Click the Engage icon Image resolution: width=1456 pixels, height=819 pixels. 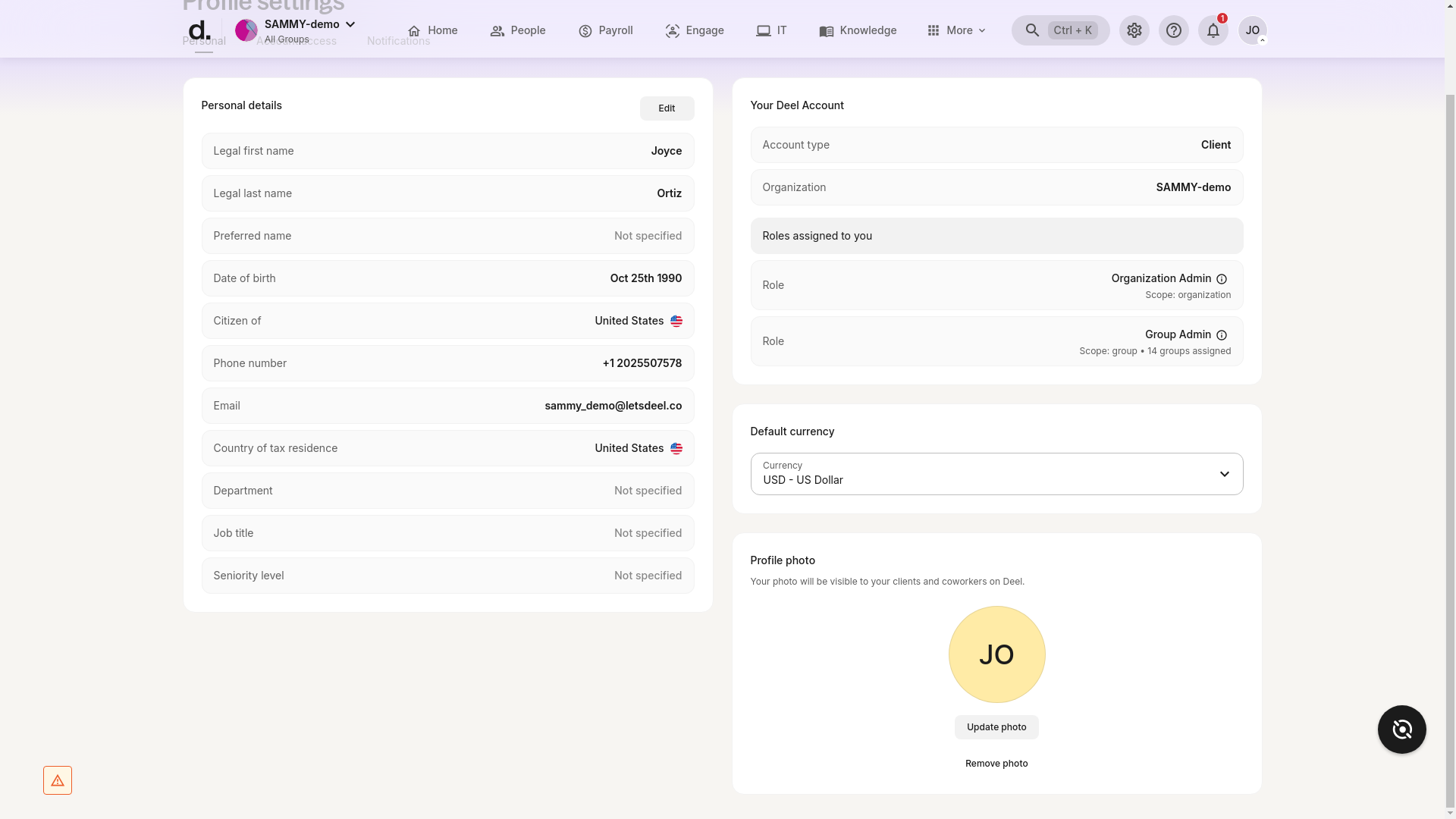tap(673, 31)
